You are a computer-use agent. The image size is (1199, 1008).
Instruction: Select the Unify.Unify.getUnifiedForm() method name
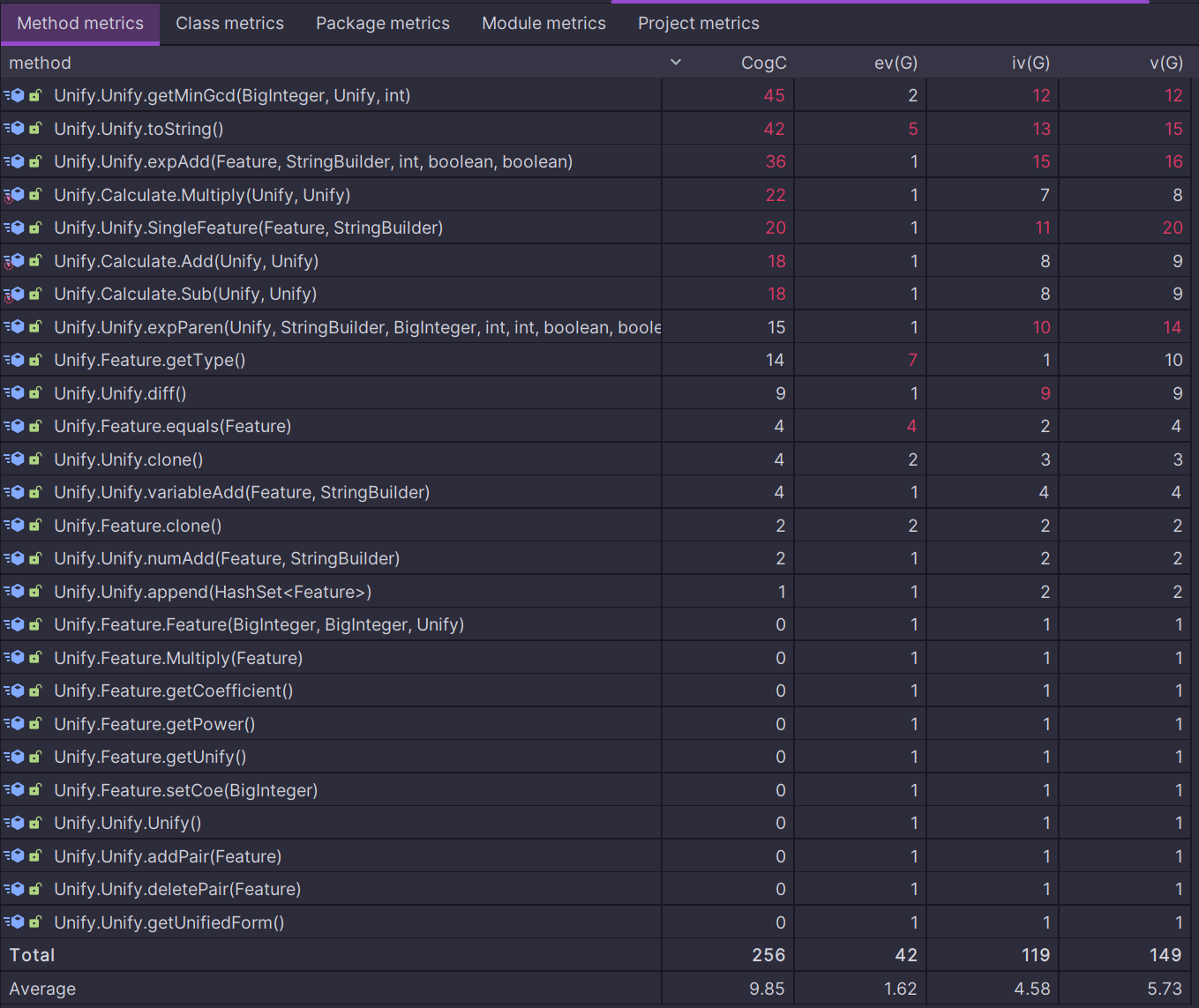169,922
